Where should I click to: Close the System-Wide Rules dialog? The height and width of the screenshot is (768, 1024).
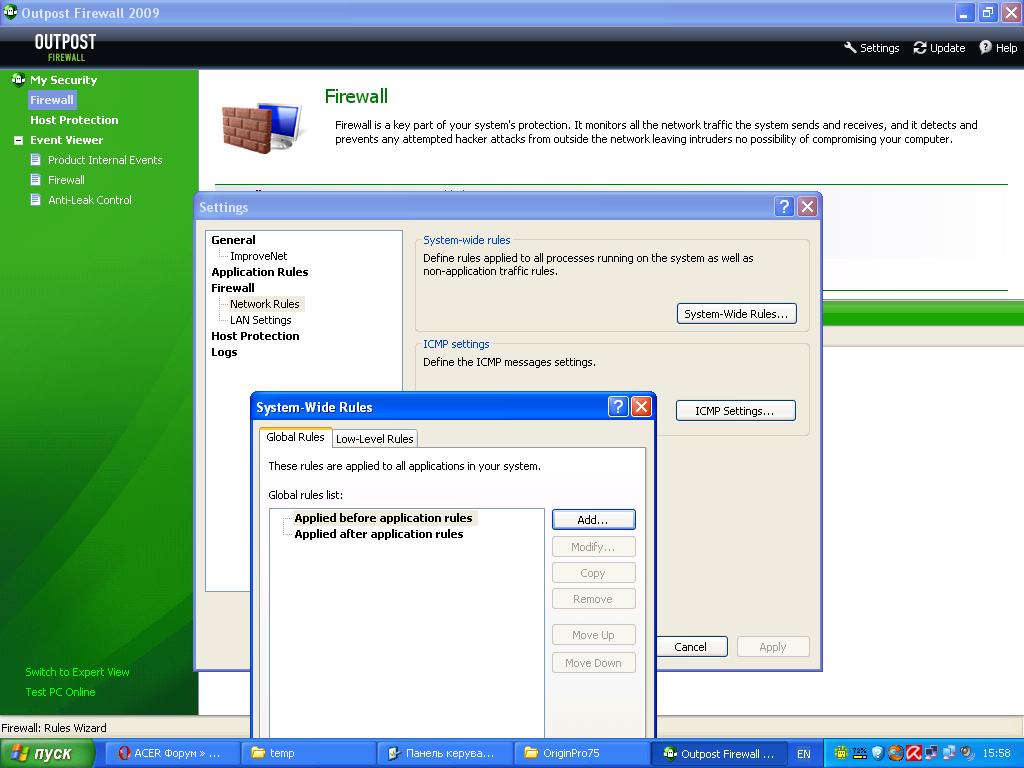[x=641, y=407]
